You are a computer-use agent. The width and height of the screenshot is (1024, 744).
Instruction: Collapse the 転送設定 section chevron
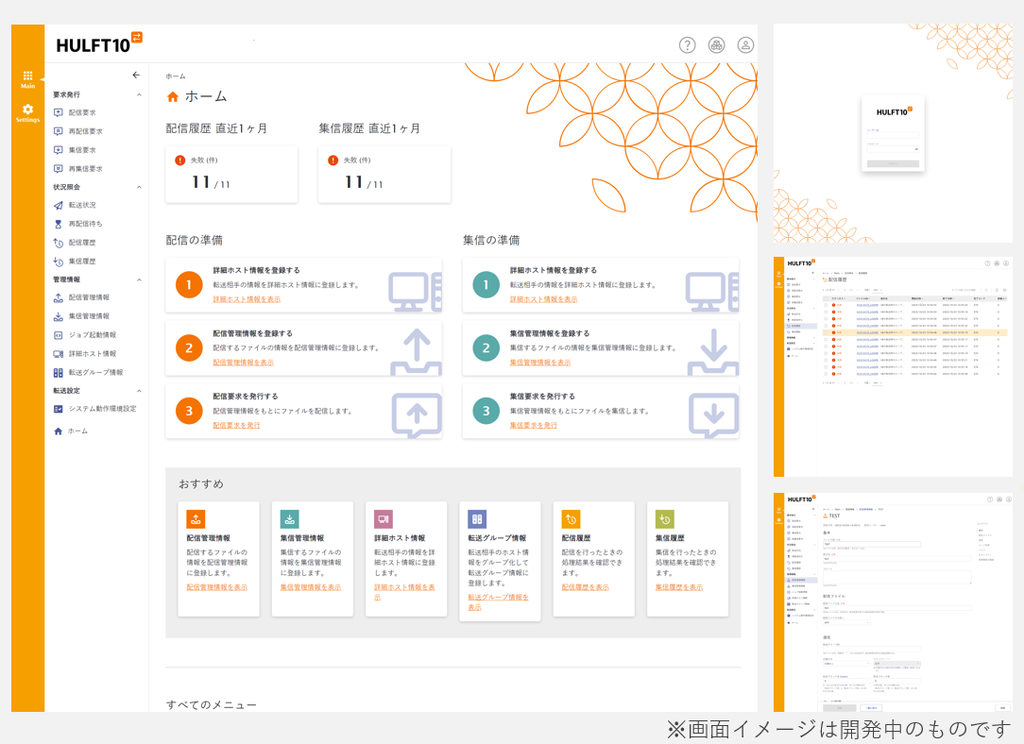pos(139,391)
